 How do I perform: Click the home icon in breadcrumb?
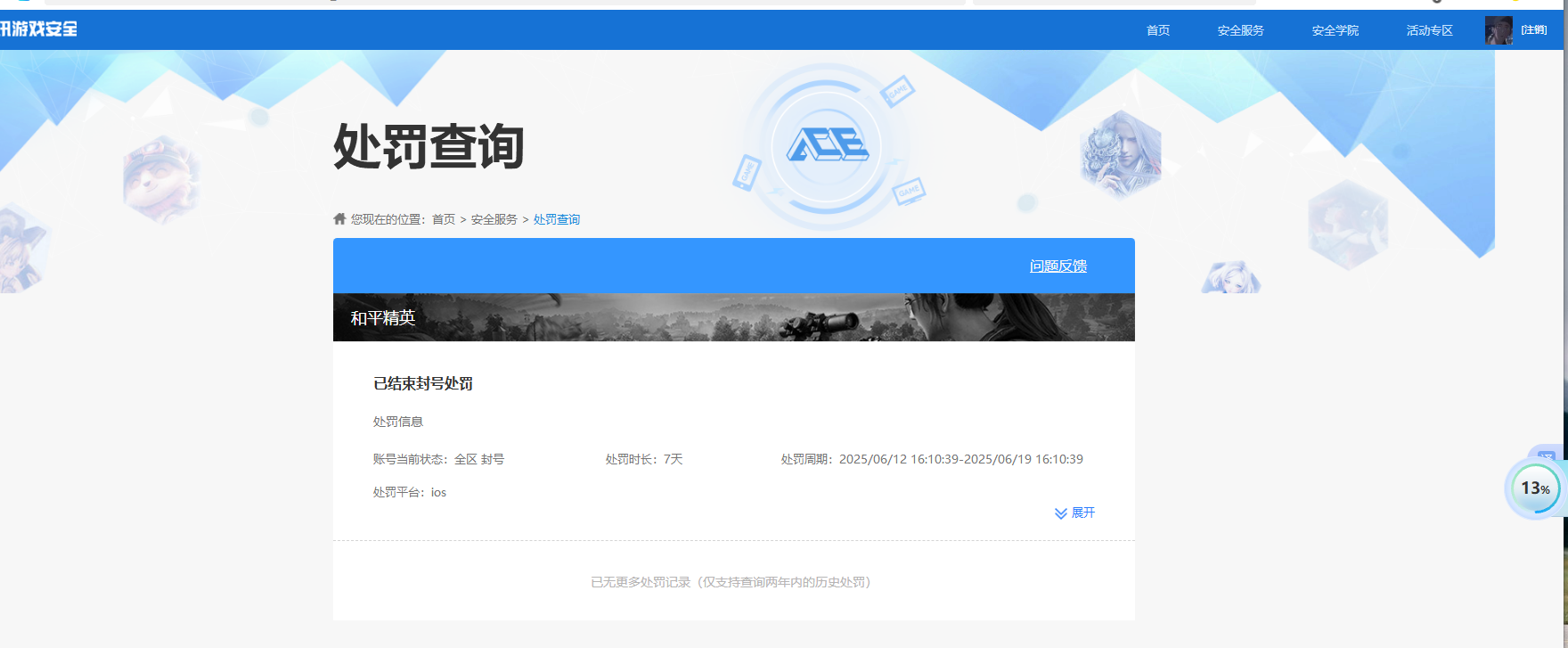tap(339, 218)
